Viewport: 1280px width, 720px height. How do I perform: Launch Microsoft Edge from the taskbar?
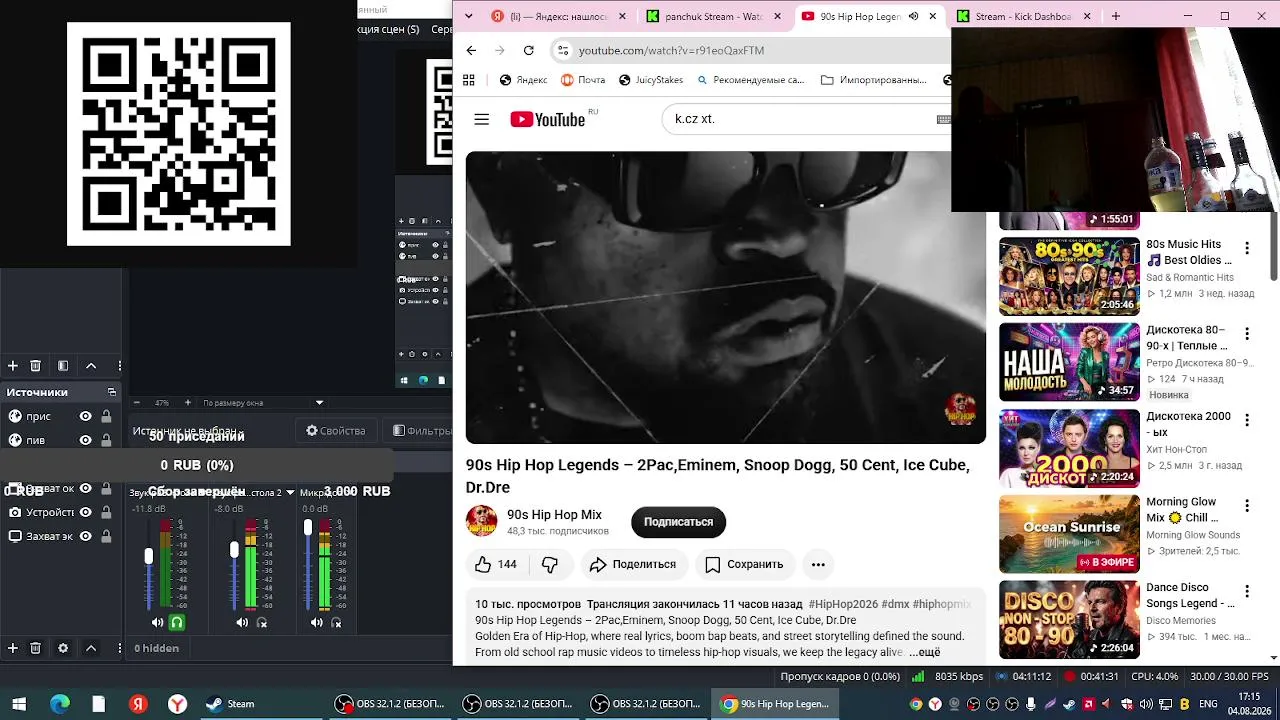pos(60,704)
